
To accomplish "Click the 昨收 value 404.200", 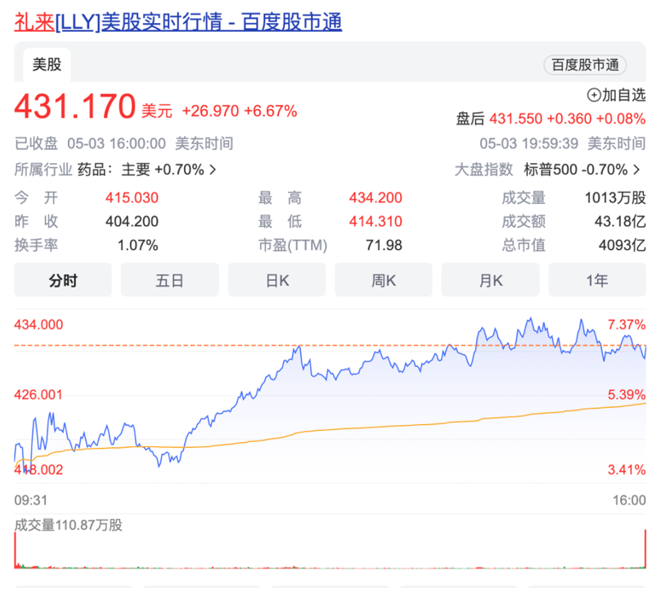I will [x=132, y=221].
